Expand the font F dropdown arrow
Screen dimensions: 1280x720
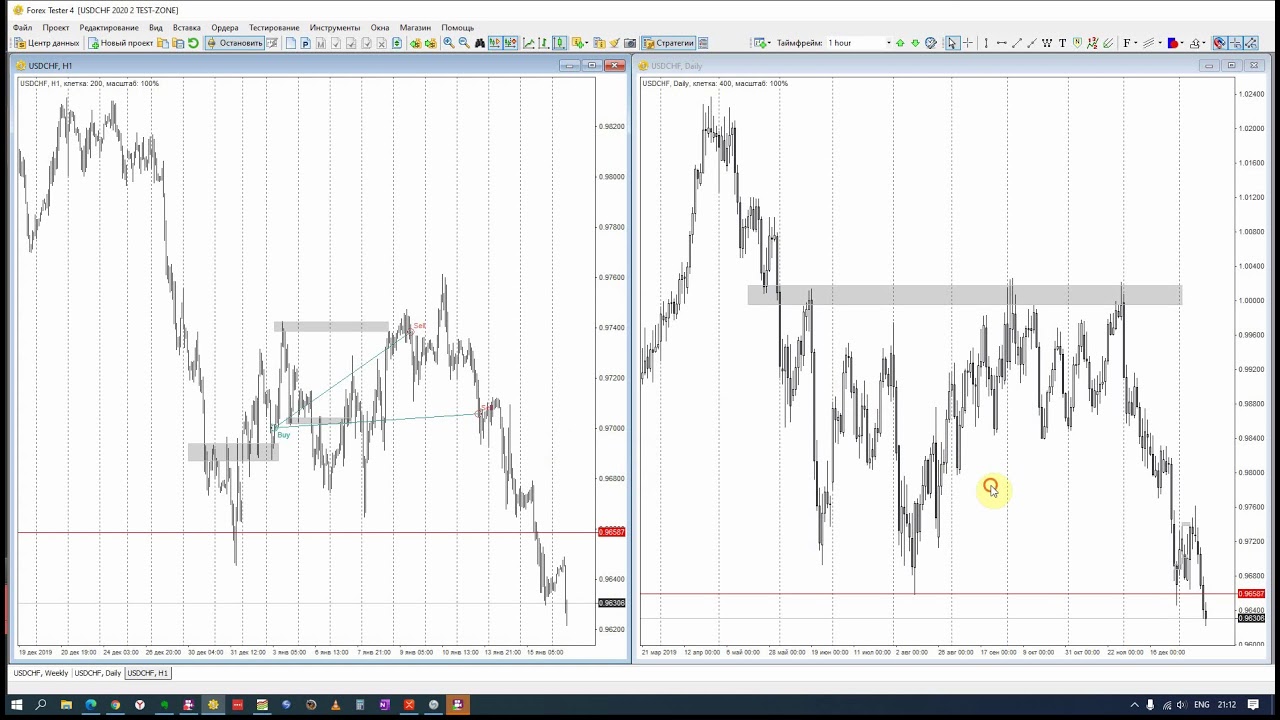1136,43
